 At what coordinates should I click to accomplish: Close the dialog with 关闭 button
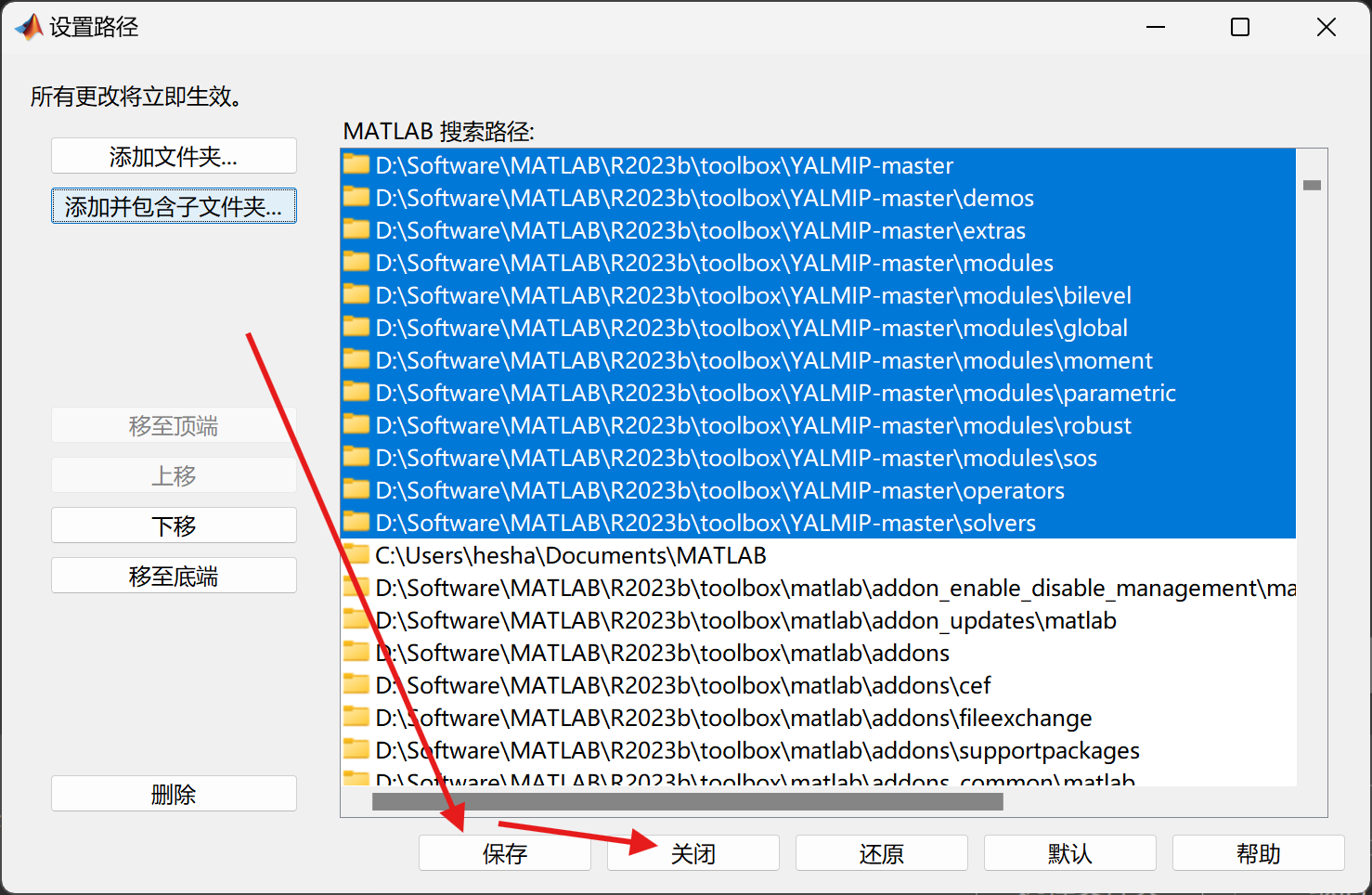[693, 853]
